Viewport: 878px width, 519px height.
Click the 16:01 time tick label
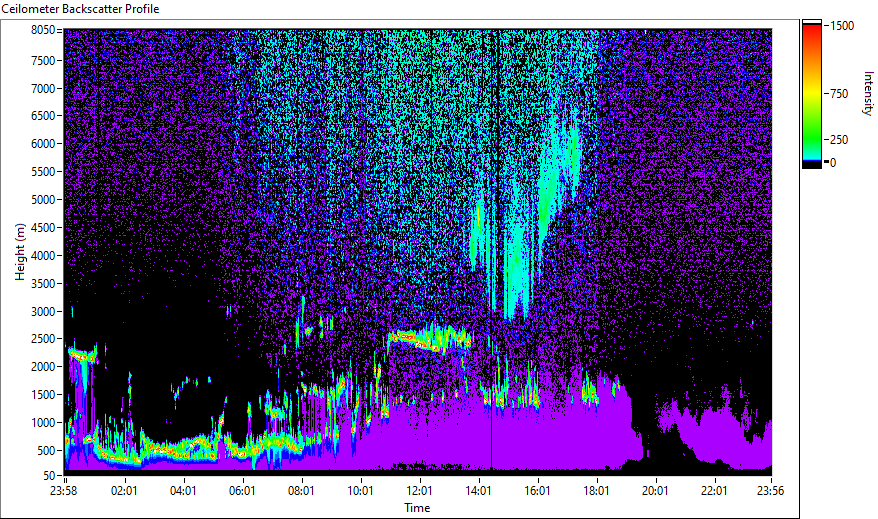(538, 491)
